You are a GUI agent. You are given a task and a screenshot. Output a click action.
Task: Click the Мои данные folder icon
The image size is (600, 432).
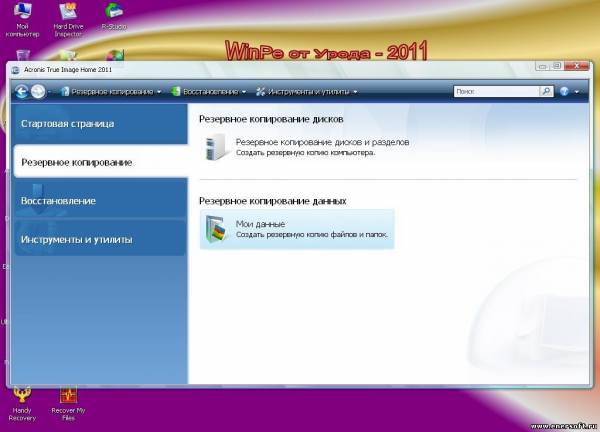[216, 229]
